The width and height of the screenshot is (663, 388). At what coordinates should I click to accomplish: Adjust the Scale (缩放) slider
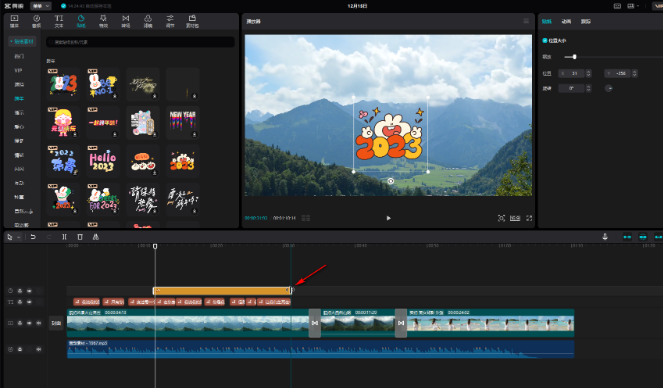click(x=574, y=57)
